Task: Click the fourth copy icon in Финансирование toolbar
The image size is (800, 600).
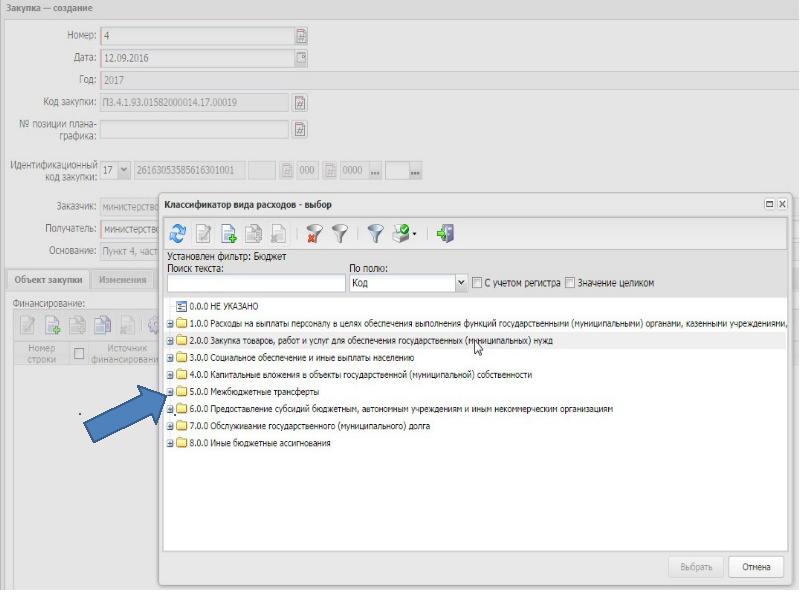Action: click(103, 325)
